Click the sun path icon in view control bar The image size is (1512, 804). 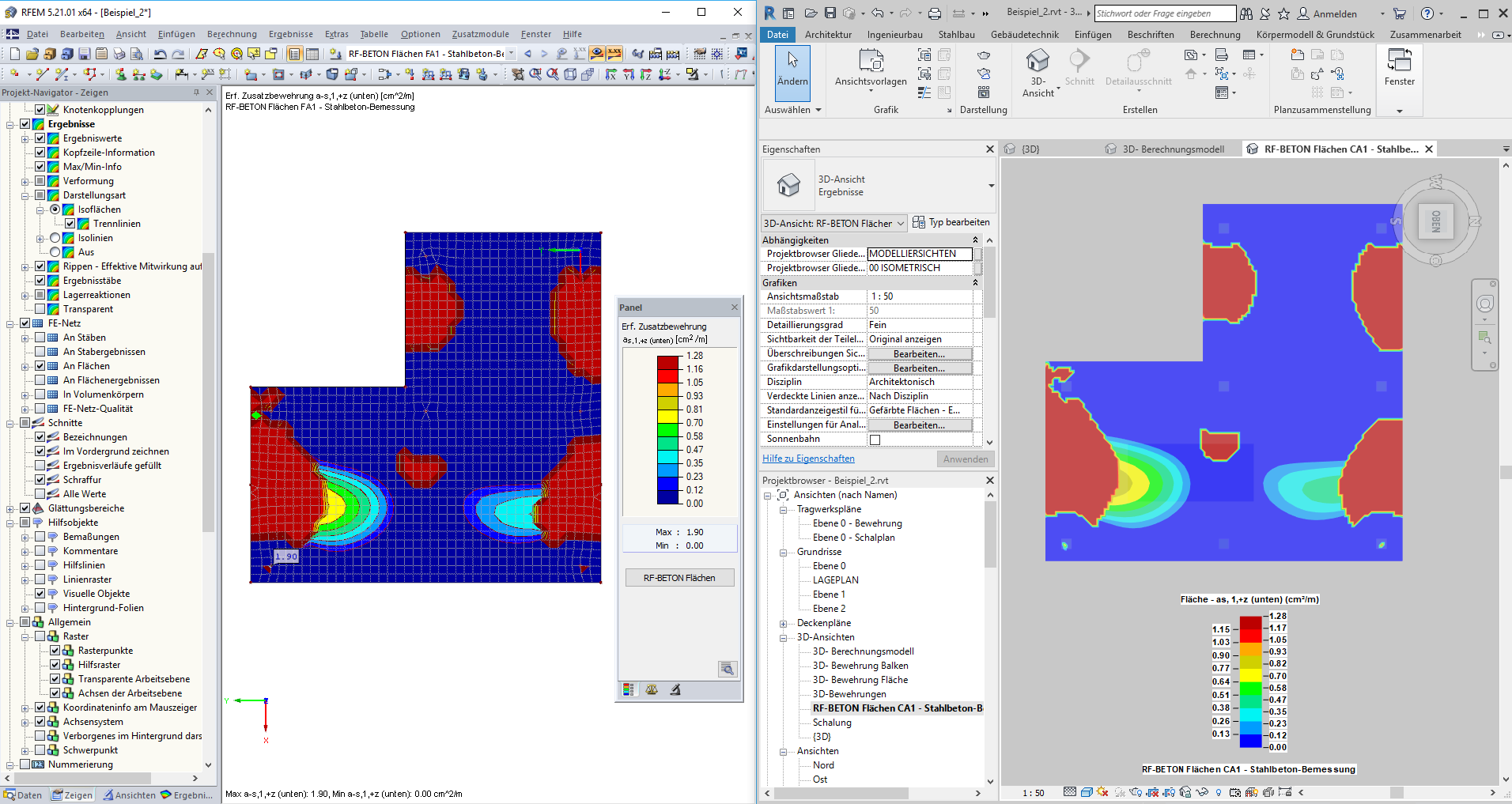pos(1101,793)
